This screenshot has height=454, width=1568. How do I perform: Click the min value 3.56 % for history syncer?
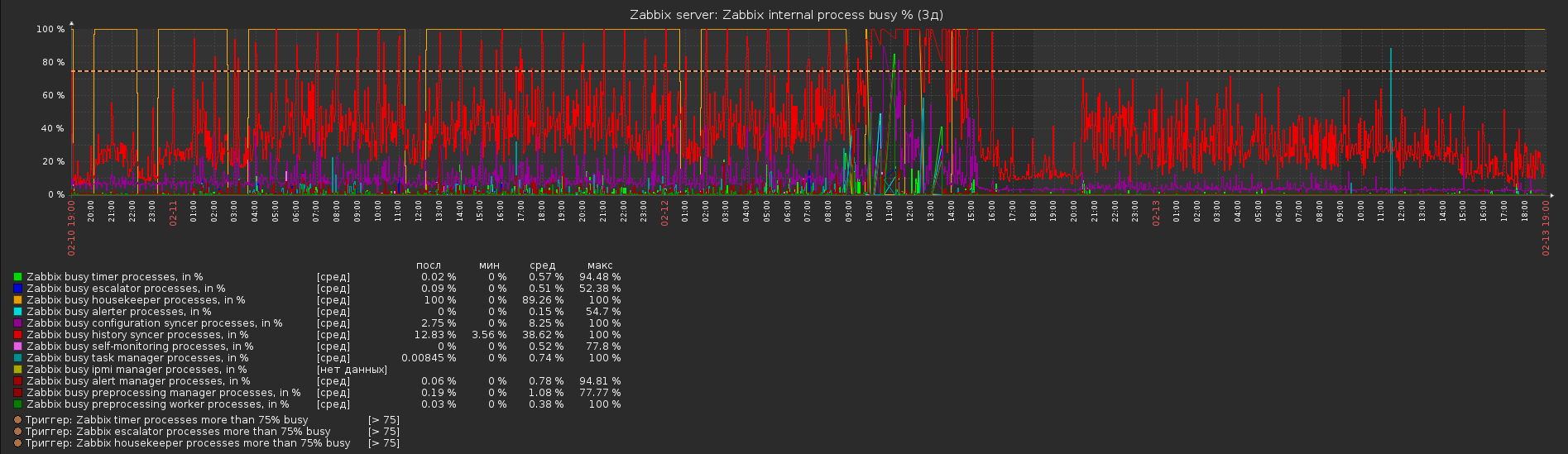(489, 335)
